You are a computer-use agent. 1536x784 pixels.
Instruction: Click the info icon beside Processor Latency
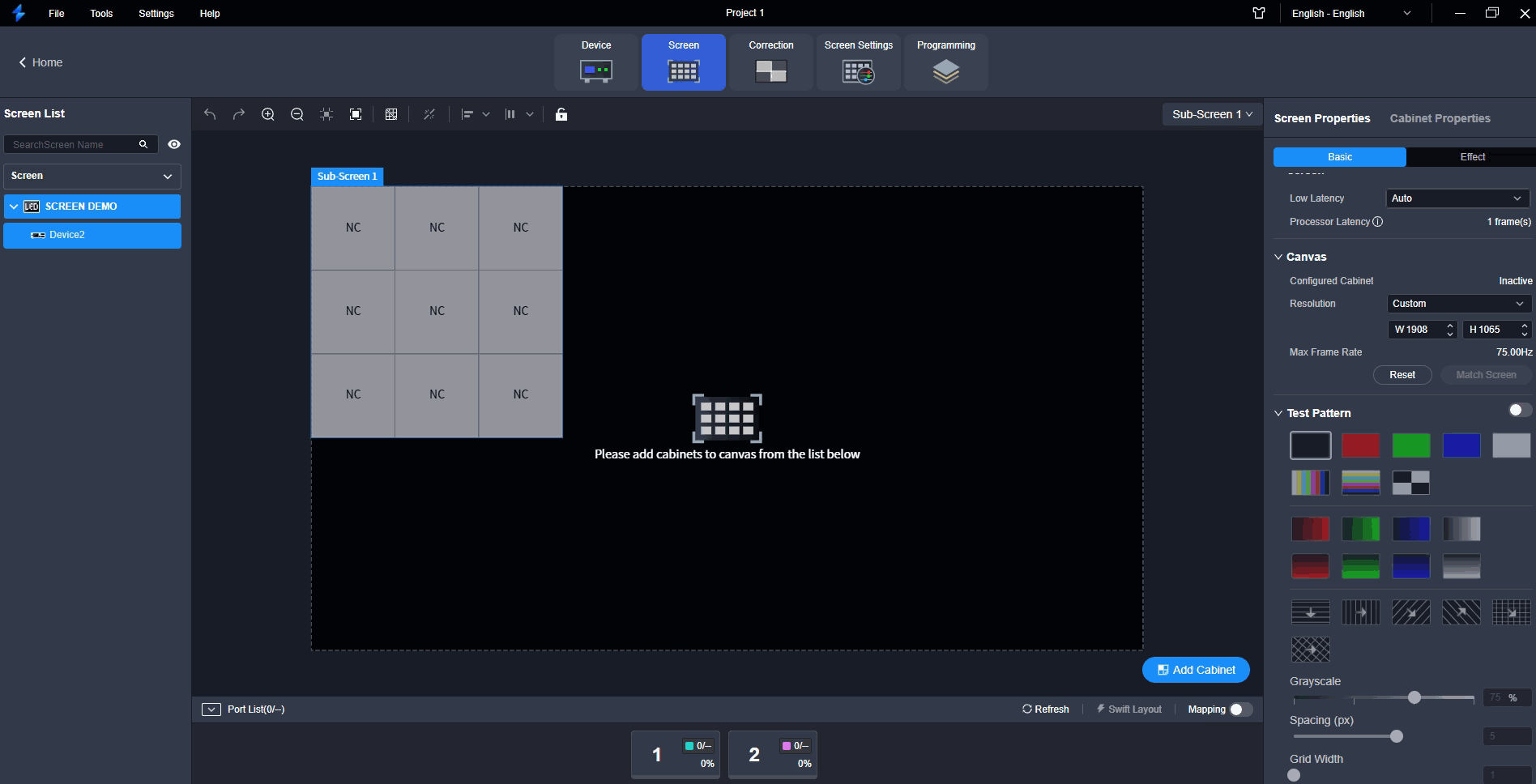coord(1378,222)
